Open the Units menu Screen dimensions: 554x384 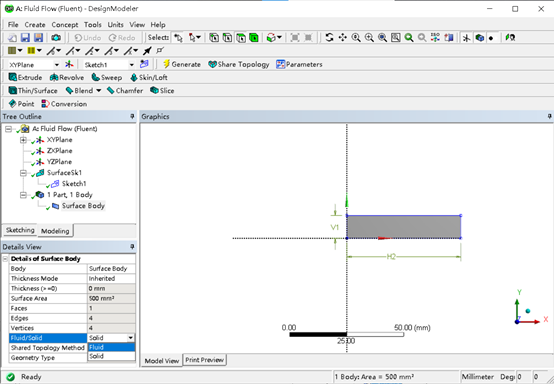click(116, 25)
